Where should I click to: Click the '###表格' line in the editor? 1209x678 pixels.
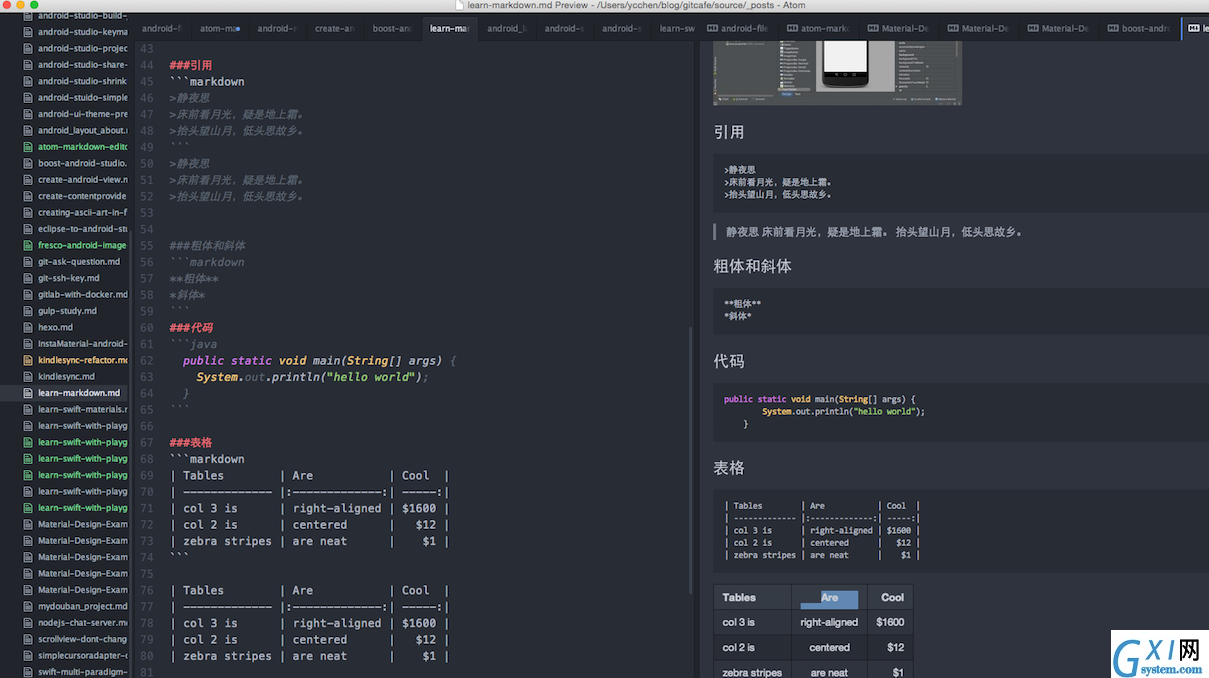[x=191, y=443]
